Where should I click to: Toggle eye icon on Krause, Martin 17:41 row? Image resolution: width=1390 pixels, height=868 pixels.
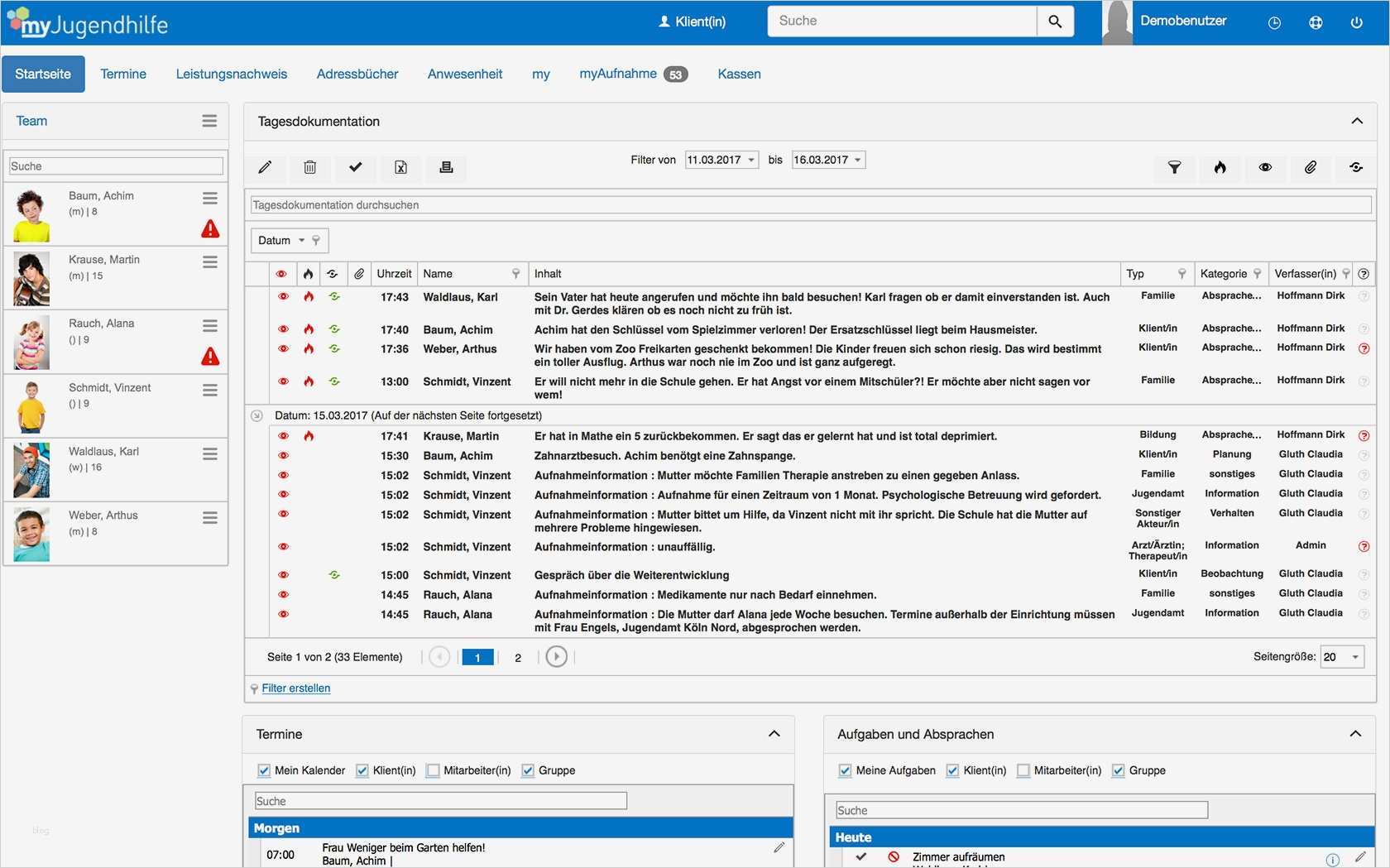click(x=283, y=436)
